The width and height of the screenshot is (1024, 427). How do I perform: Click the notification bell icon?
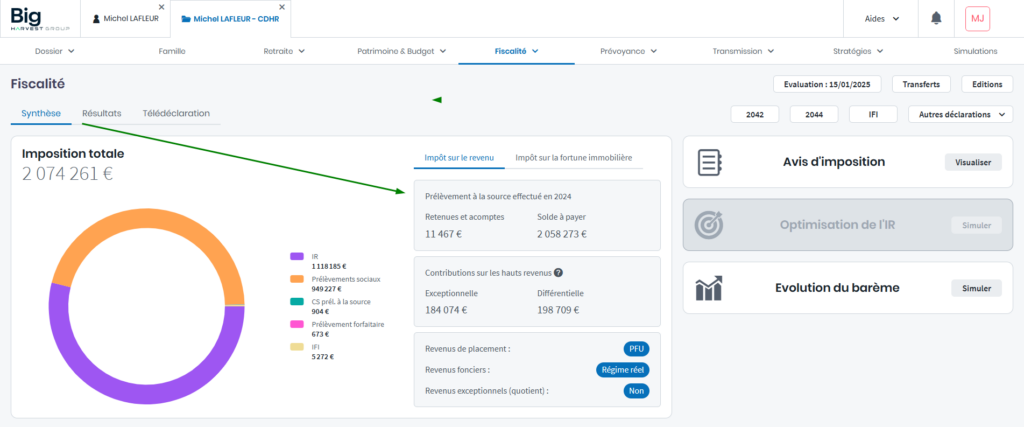point(936,18)
